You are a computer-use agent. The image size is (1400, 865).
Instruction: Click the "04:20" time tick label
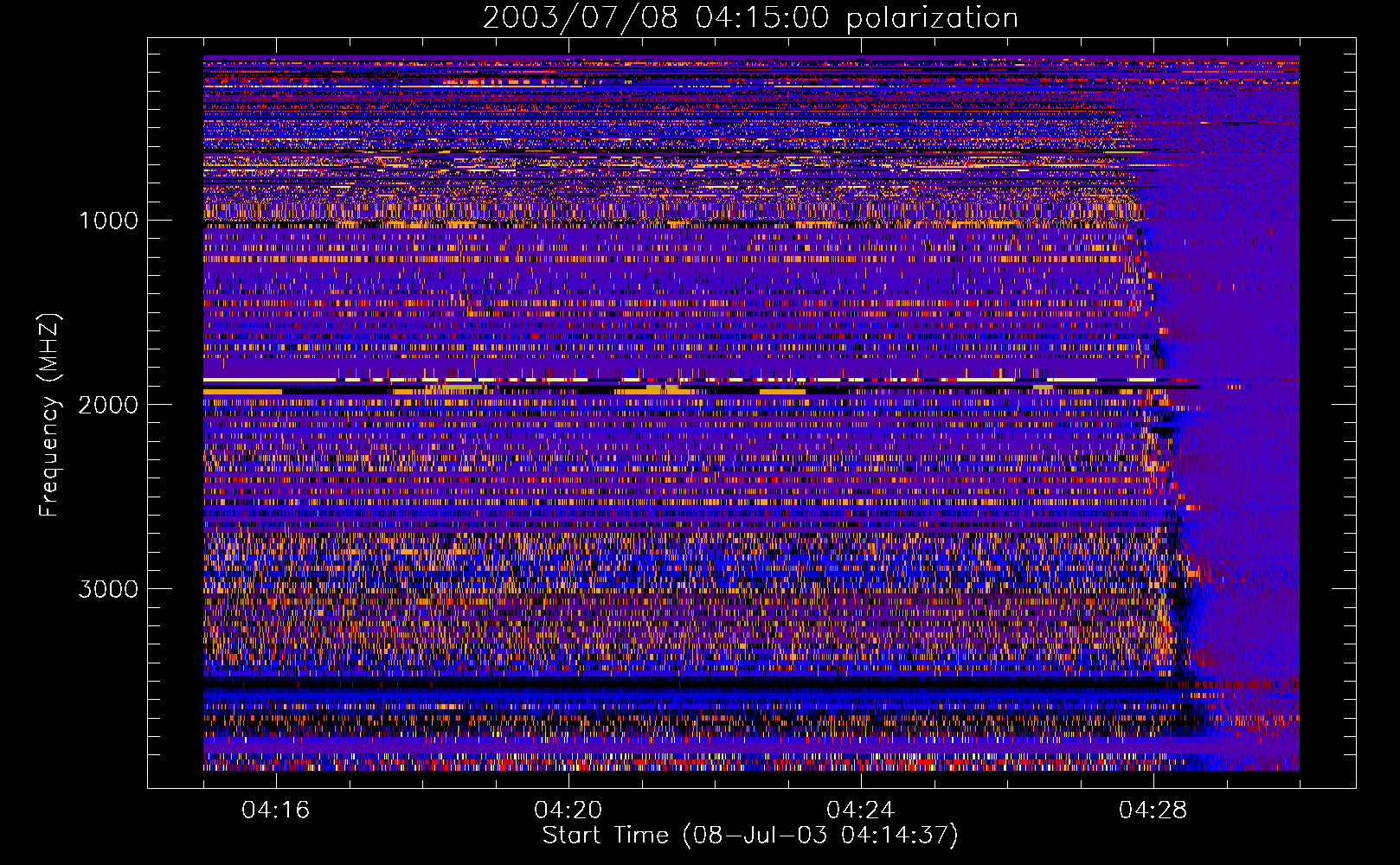pyautogui.click(x=568, y=810)
